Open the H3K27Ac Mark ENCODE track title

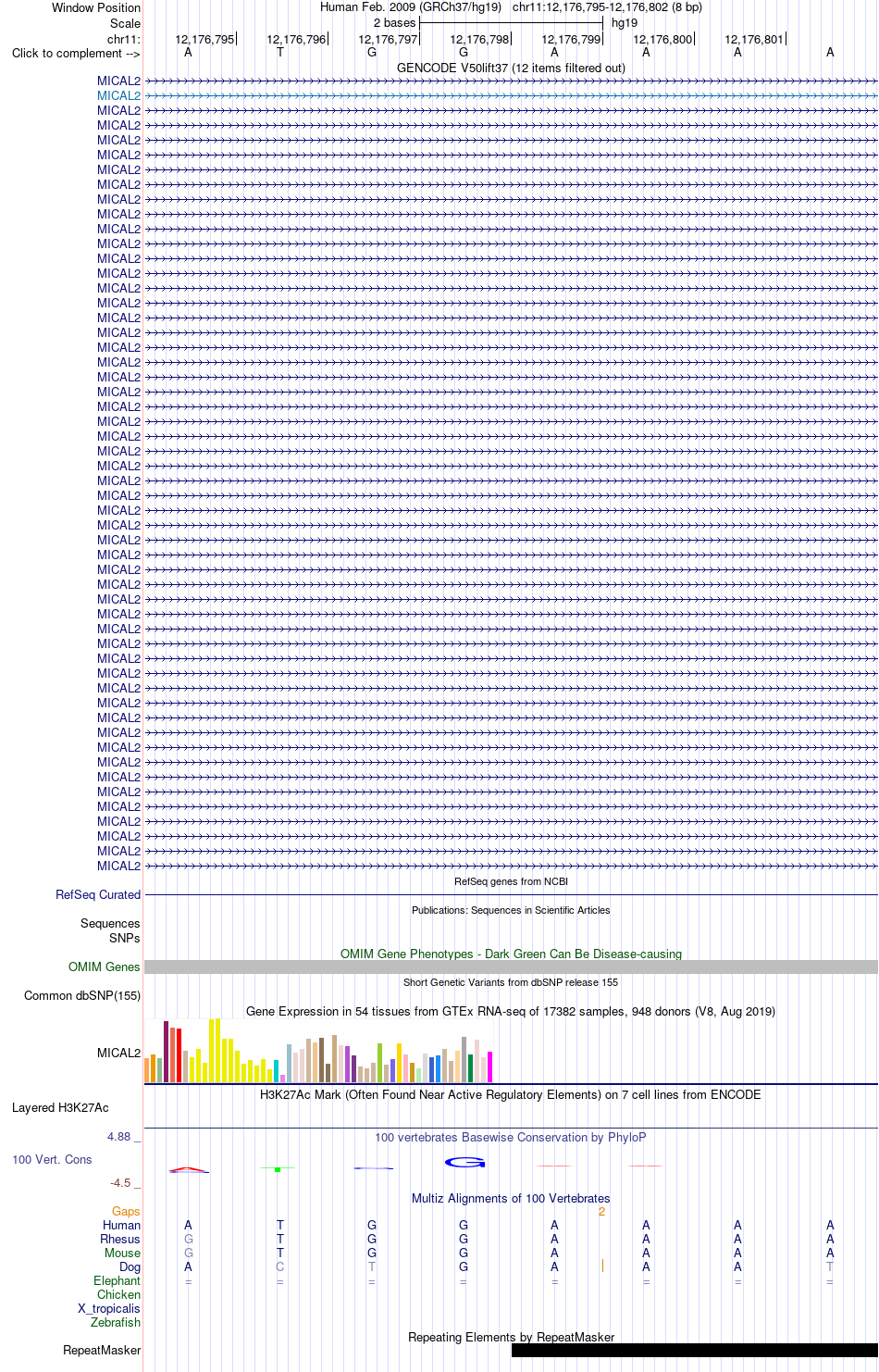coord(511,1094)
